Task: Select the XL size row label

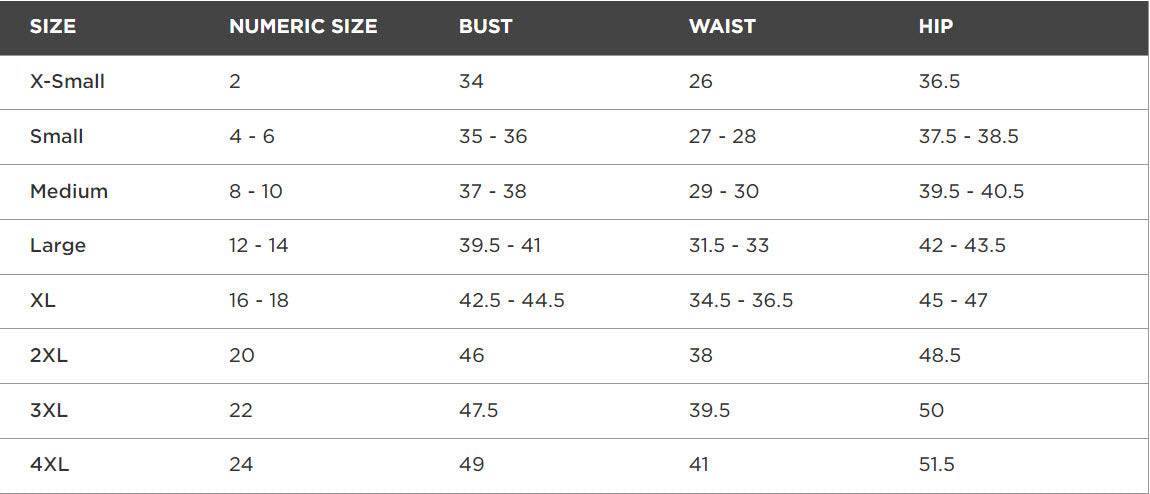Action: [x=43, y=300]
